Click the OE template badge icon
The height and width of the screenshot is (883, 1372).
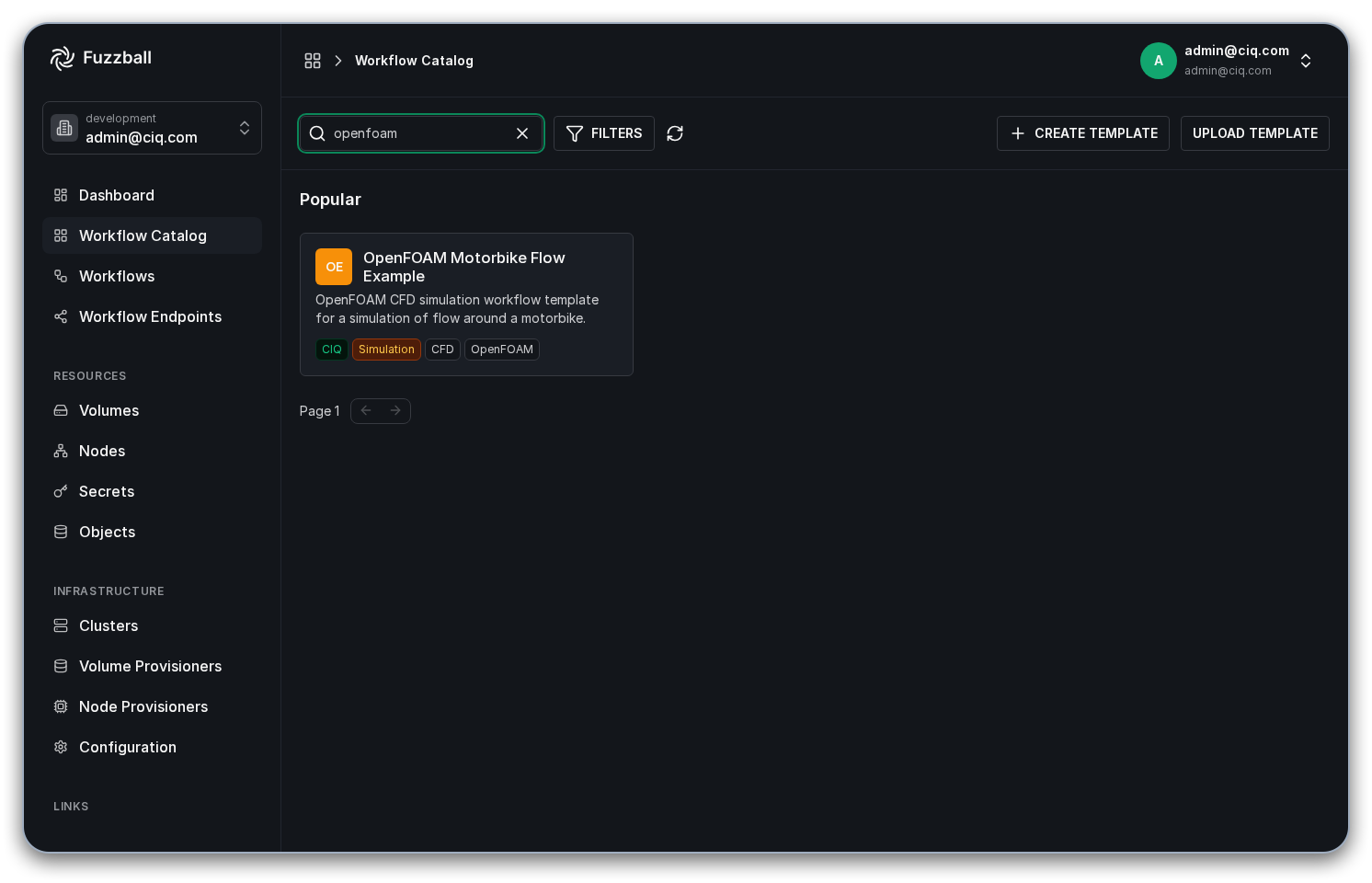tap(334, 267)
